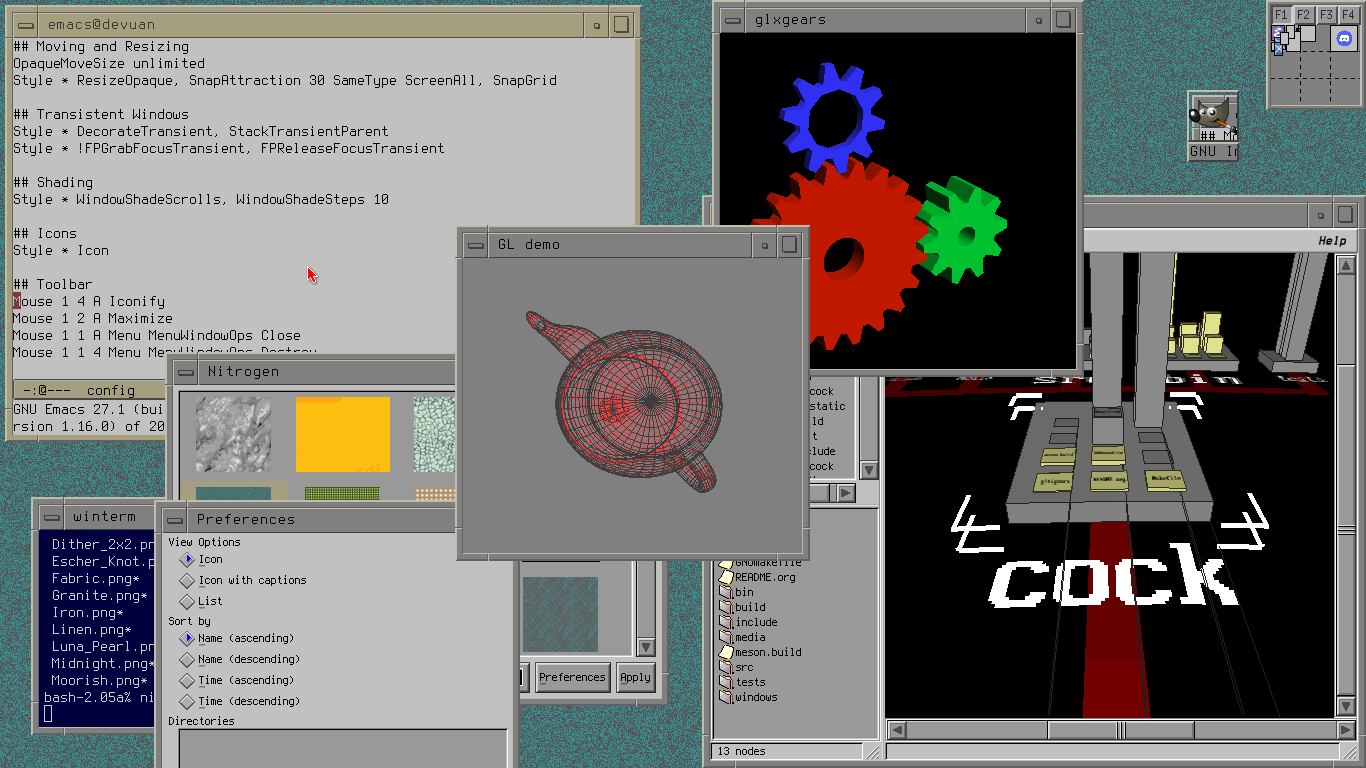Click "Granite.png*" in winterm

pos(100,595)
